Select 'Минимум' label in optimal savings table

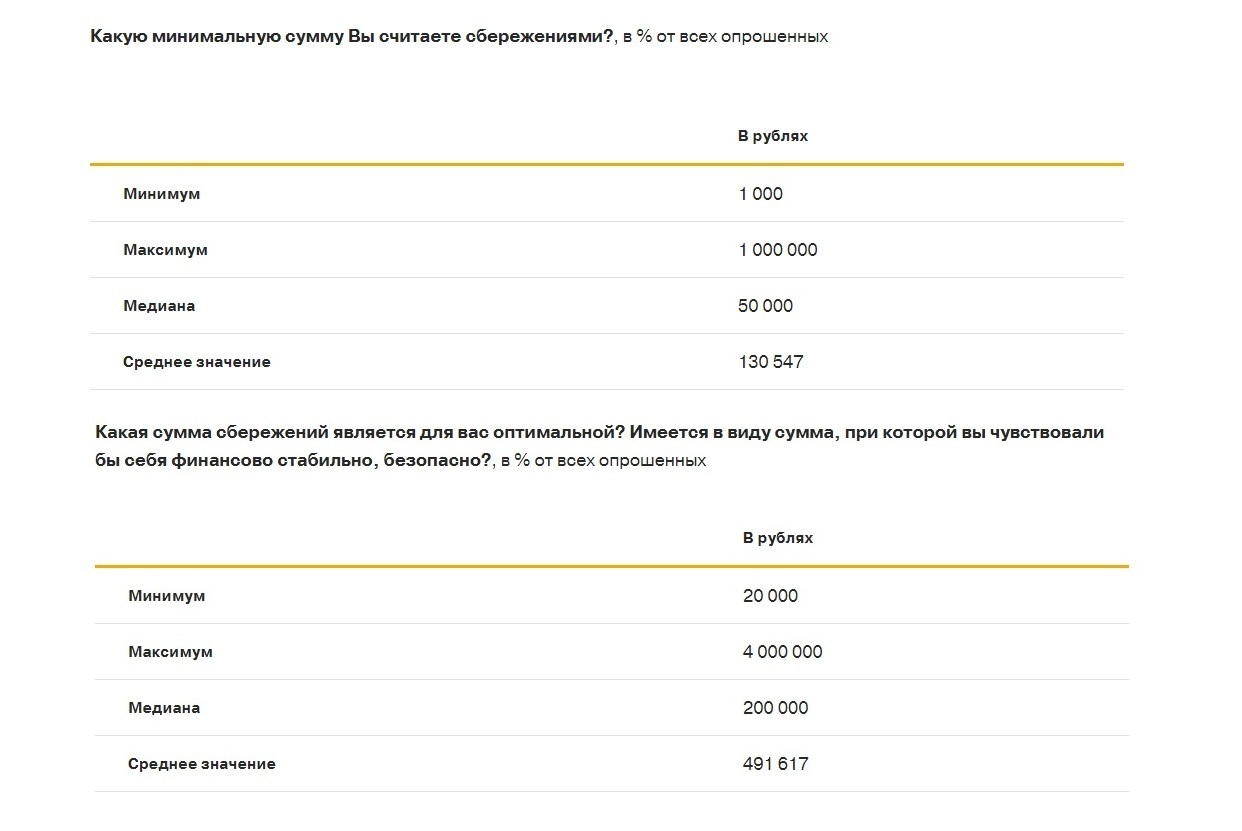167,596
